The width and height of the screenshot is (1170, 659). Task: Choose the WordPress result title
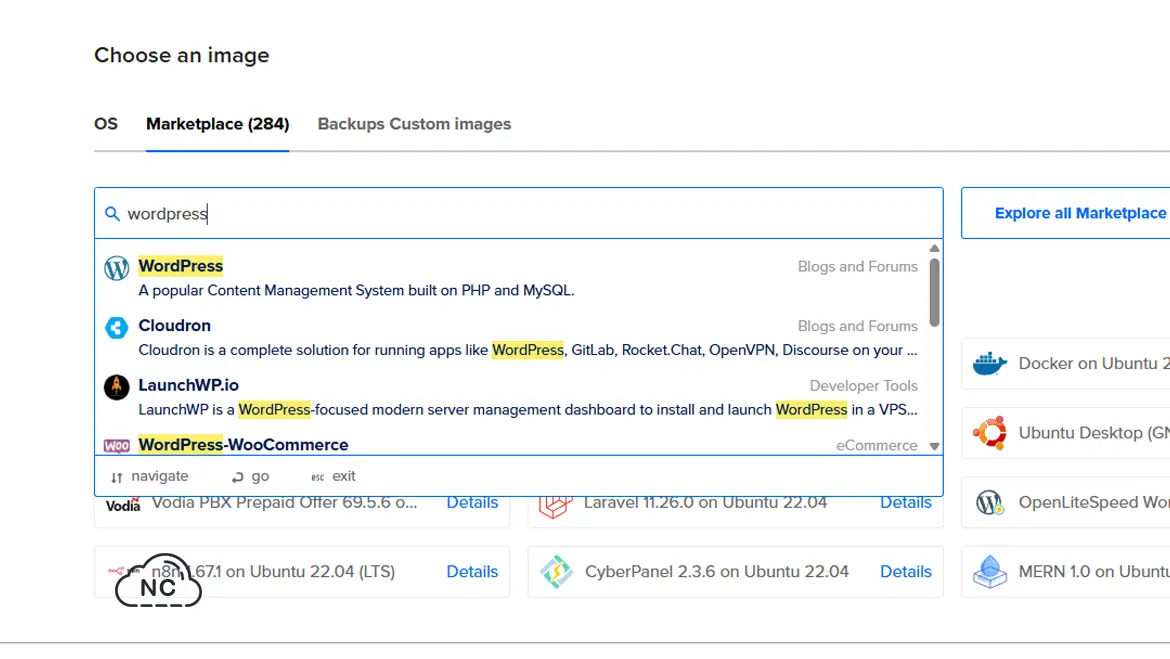click(x=181, y=266)
